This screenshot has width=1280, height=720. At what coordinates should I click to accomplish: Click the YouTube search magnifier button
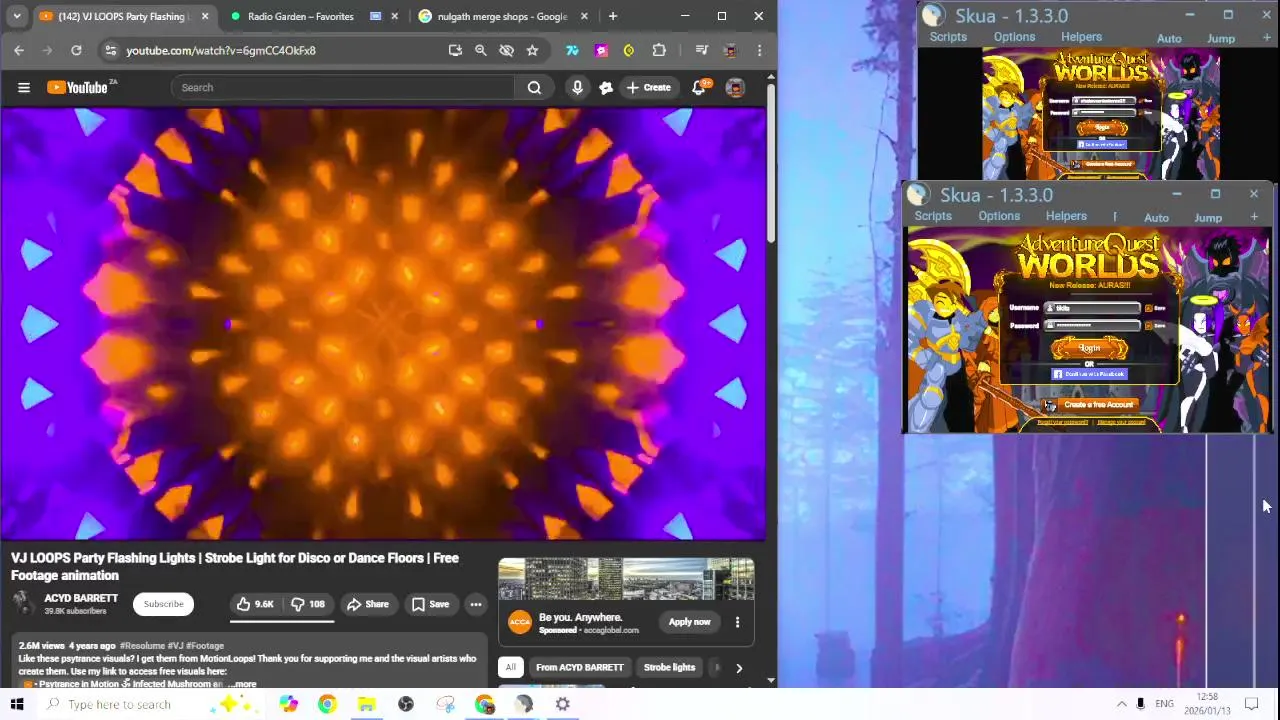tap(534, 88)
